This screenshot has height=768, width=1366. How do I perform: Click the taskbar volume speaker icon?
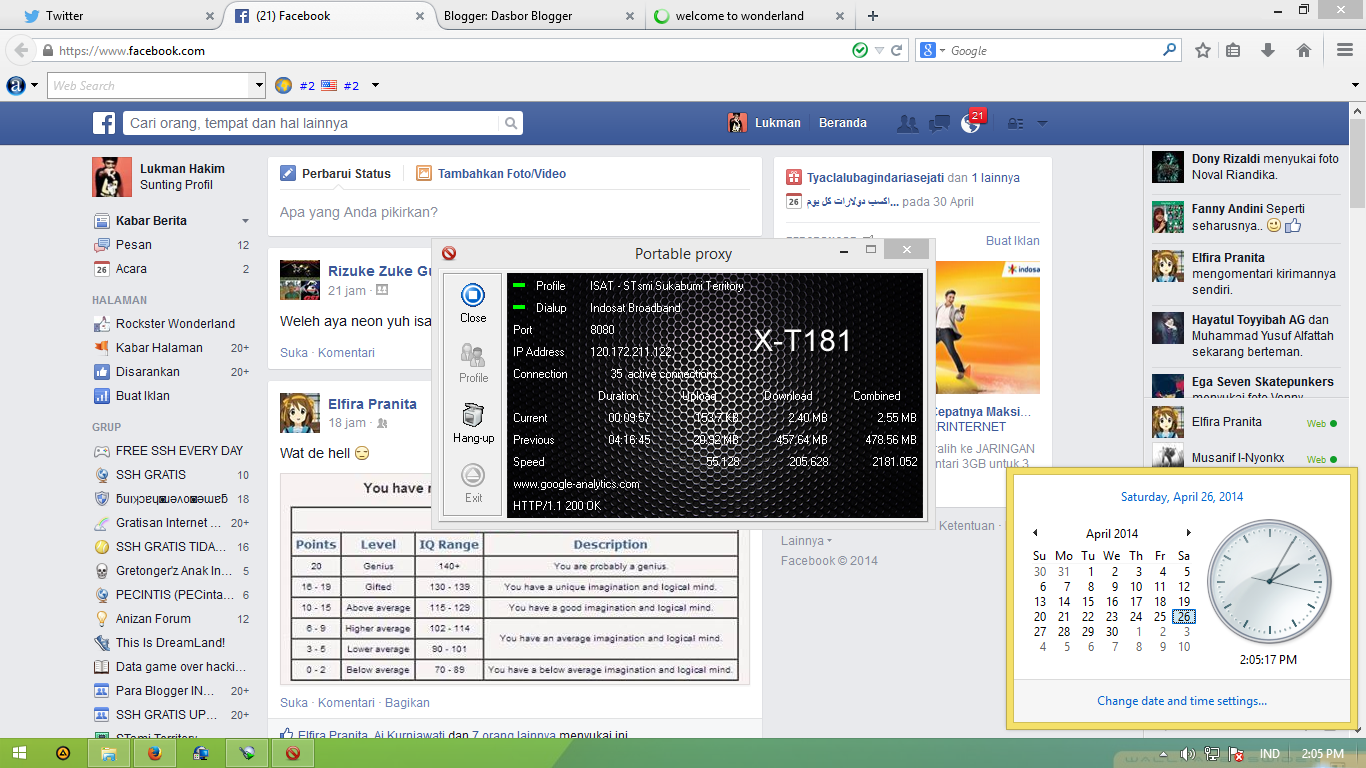[x=1187, y=753]
